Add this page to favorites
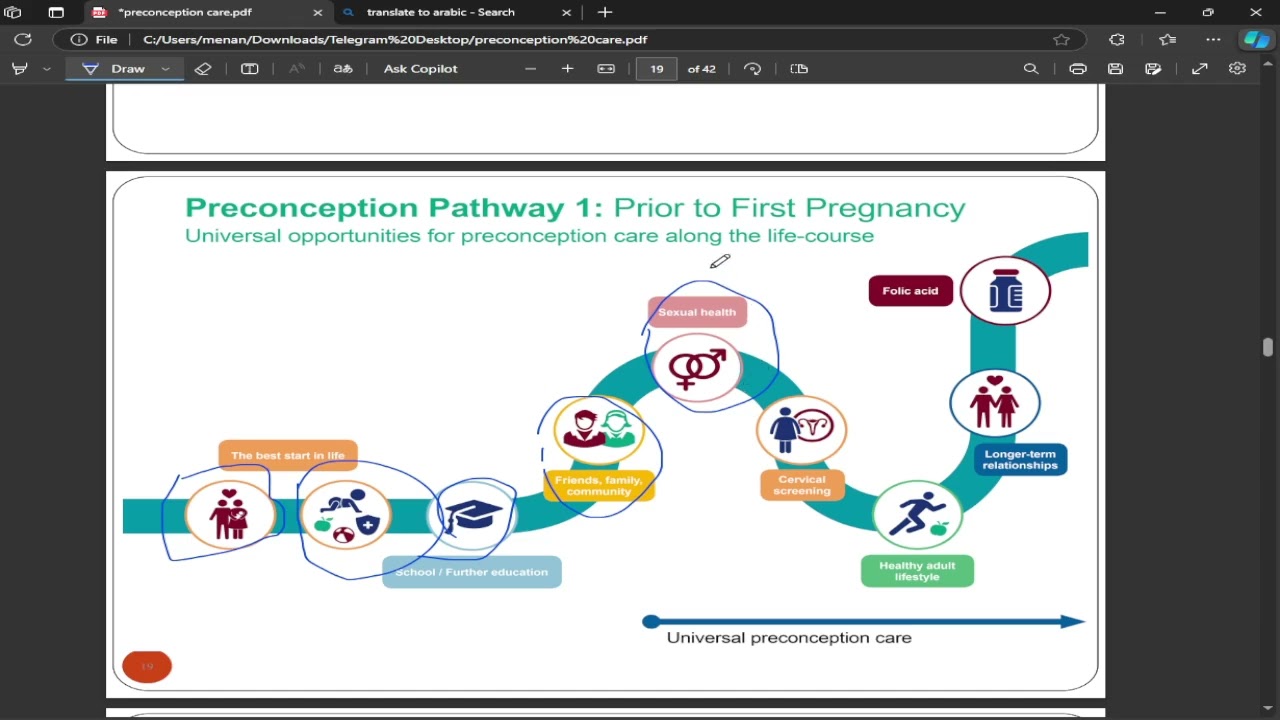This screenshot has width=1280, height=720. click(x=1061, y=40)
